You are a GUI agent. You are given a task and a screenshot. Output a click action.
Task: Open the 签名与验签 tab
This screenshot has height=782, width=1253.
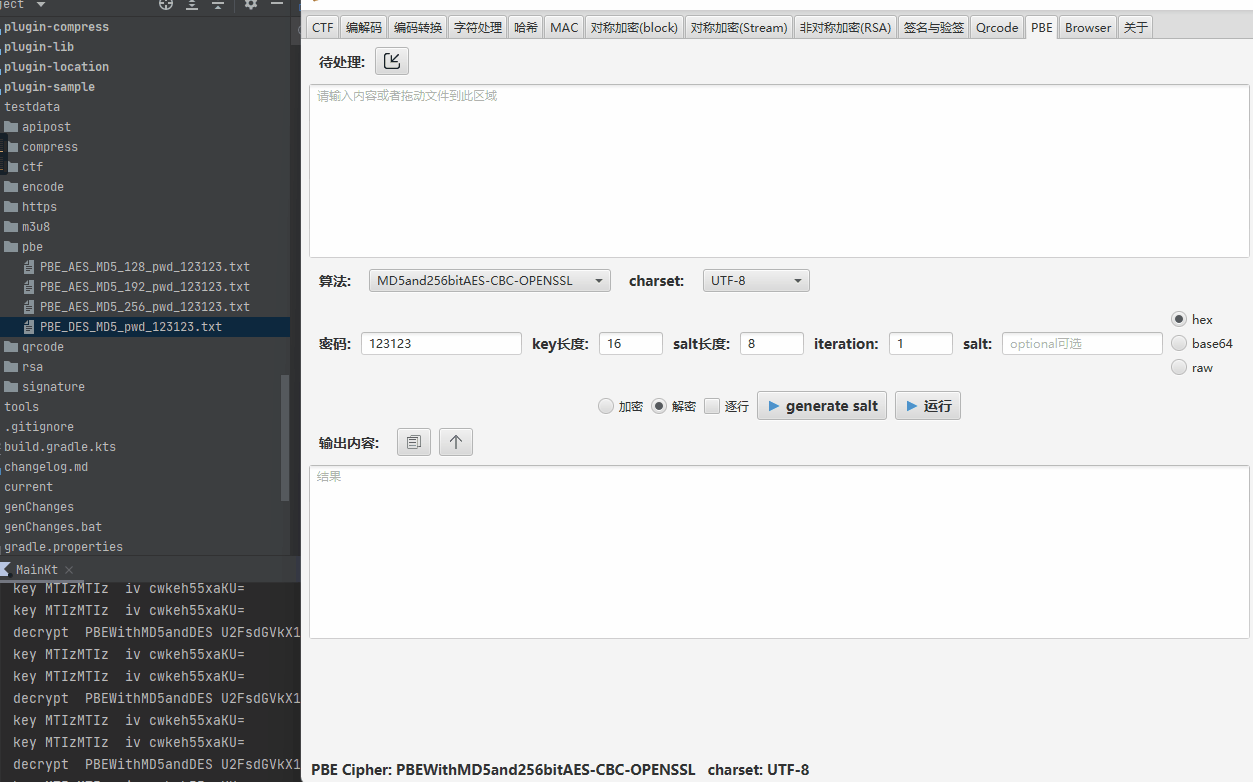933,28
